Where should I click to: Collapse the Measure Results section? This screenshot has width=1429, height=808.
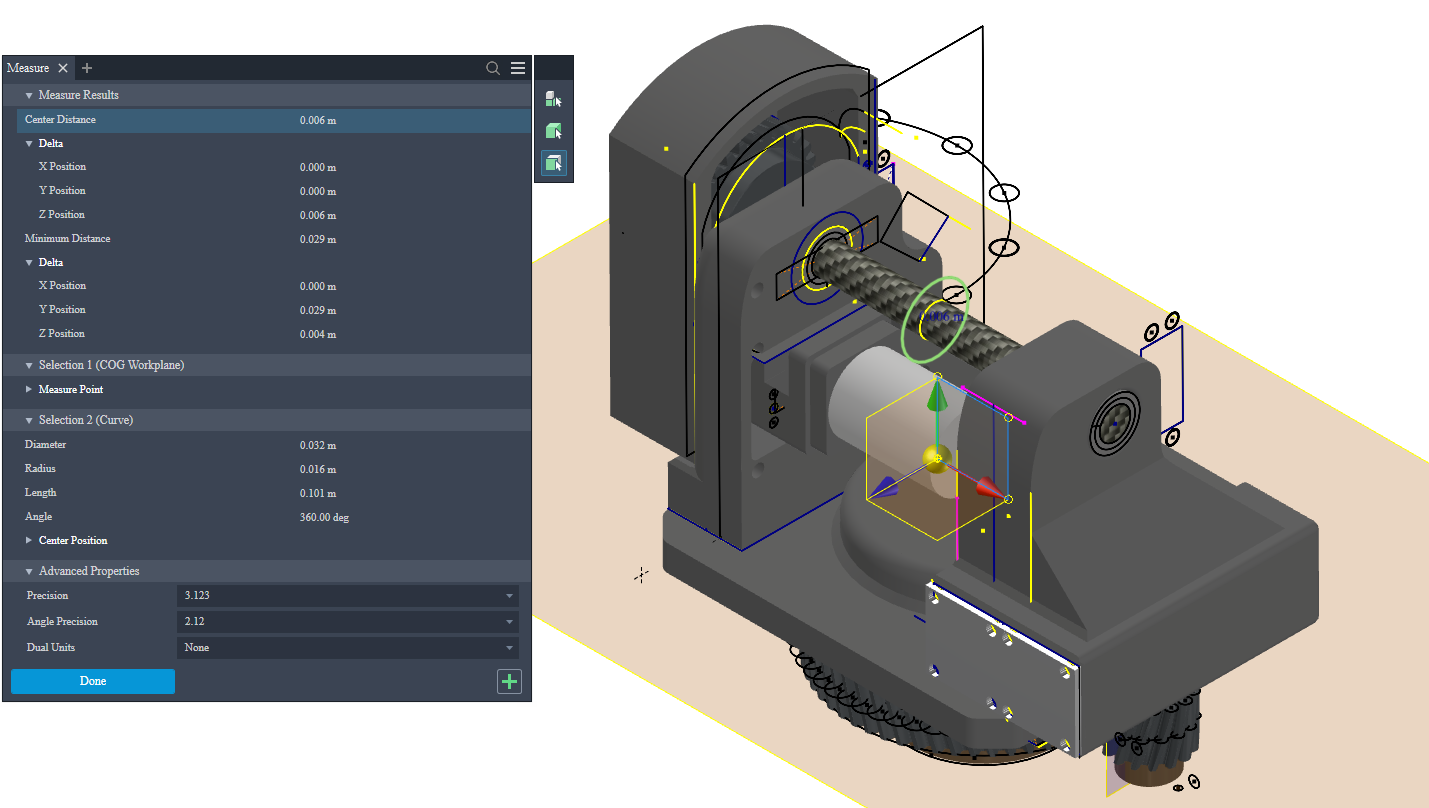(x=29, y=96)
